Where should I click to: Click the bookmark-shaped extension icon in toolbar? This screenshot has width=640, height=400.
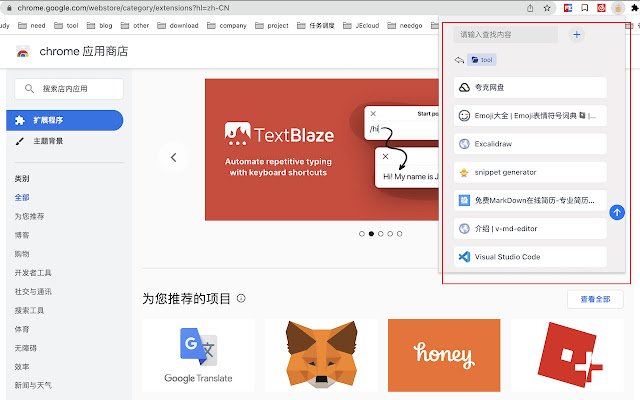pyautogui.click(x=584, y=8)
